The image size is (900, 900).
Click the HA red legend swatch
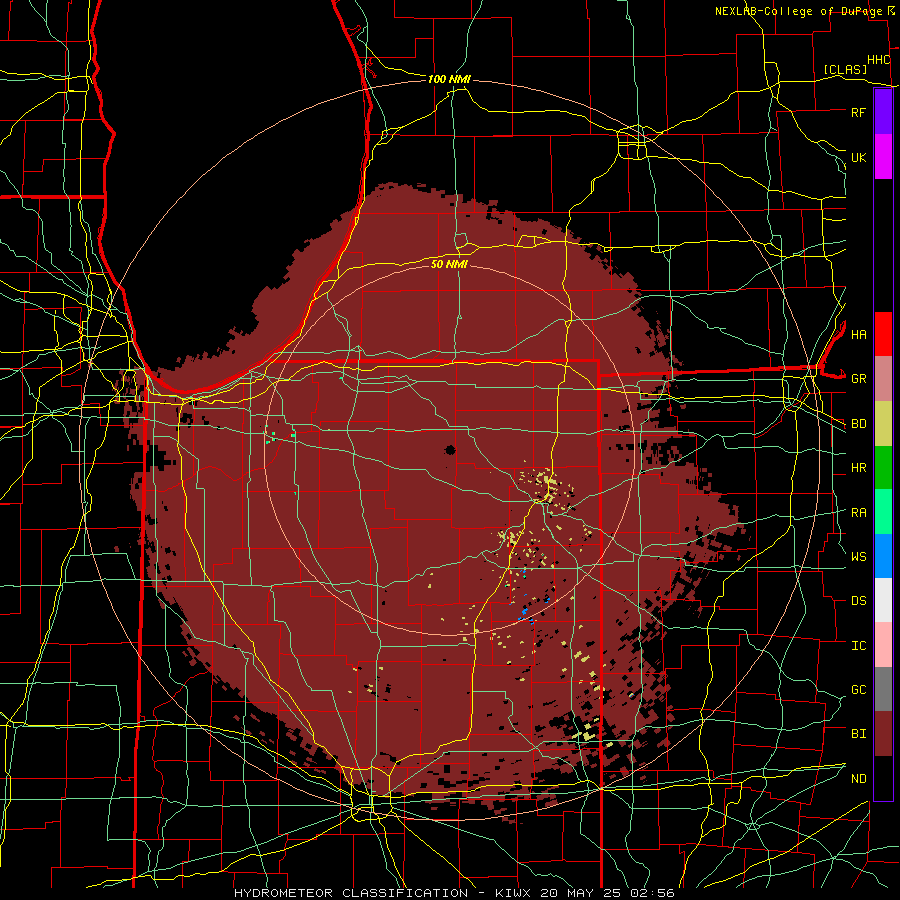883,334
